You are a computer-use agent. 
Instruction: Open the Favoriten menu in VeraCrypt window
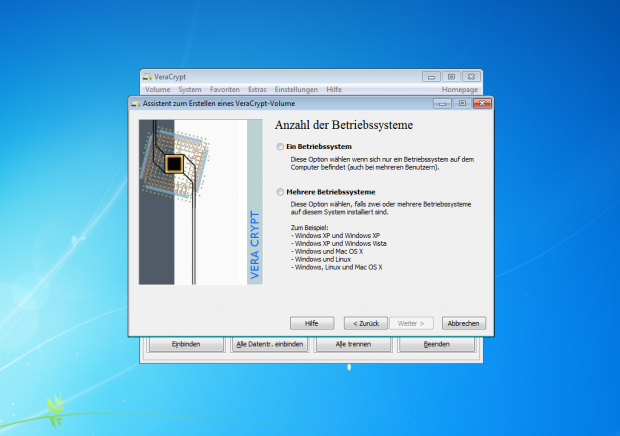tap(225, 90)
